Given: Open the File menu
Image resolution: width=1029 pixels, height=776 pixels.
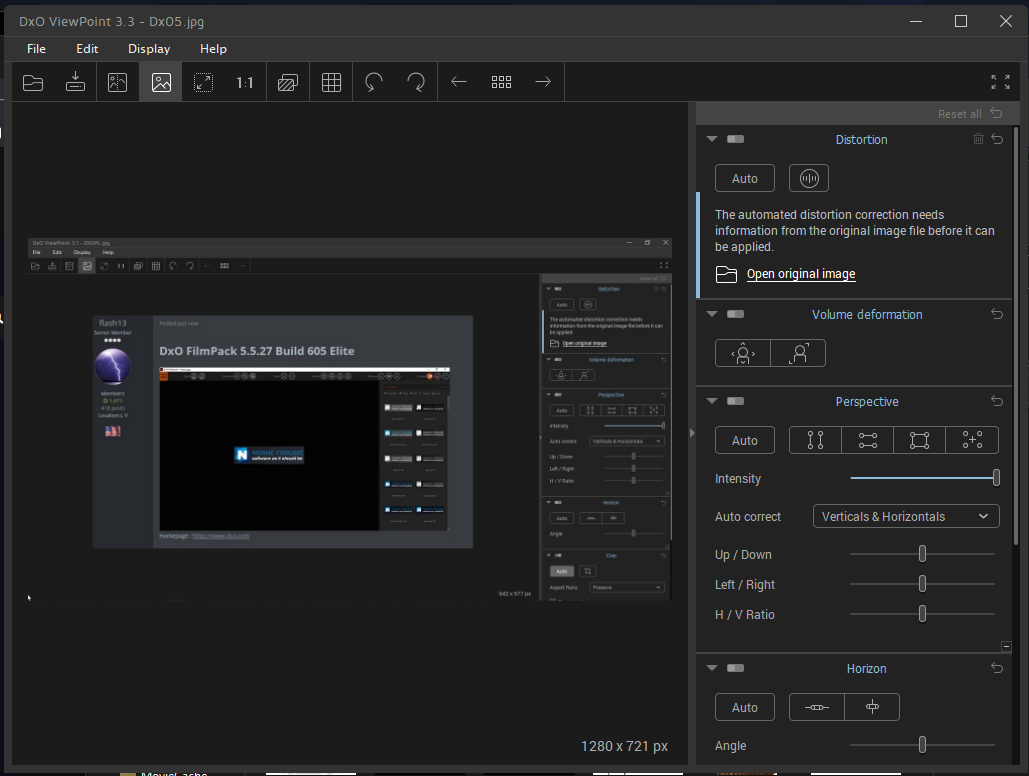Looking at the screenshot, I should click(x=36, y=49).
